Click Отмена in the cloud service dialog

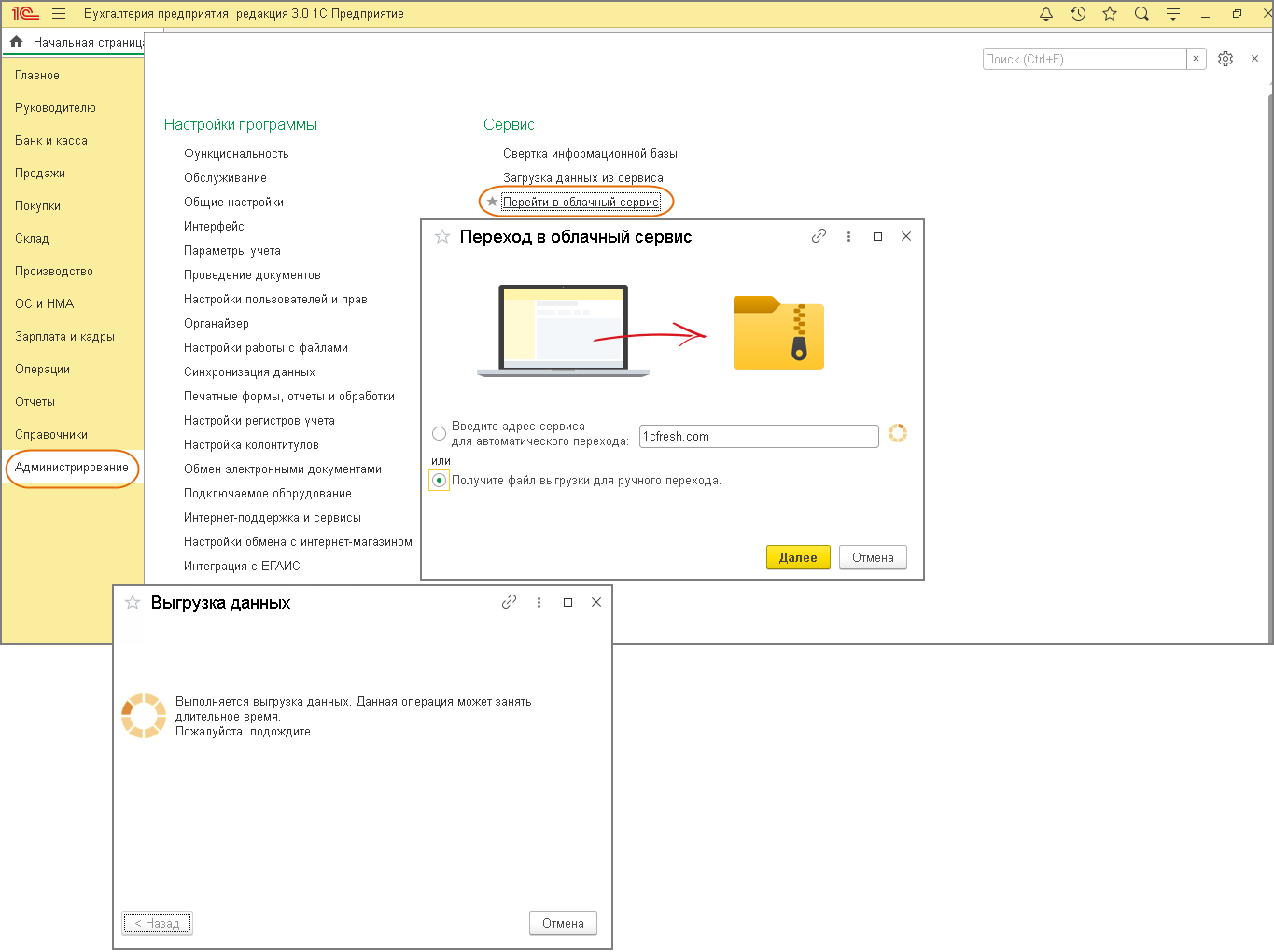[873, 557]
